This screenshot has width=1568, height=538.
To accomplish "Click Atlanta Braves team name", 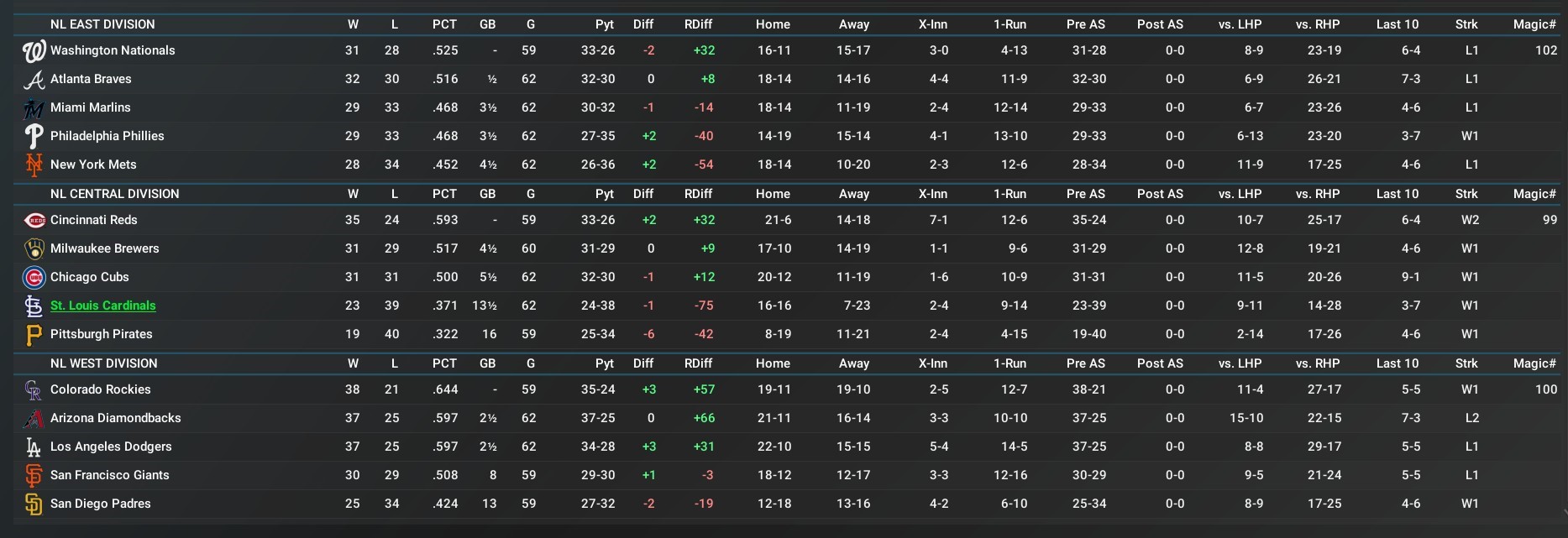I will tap(91, 79).
